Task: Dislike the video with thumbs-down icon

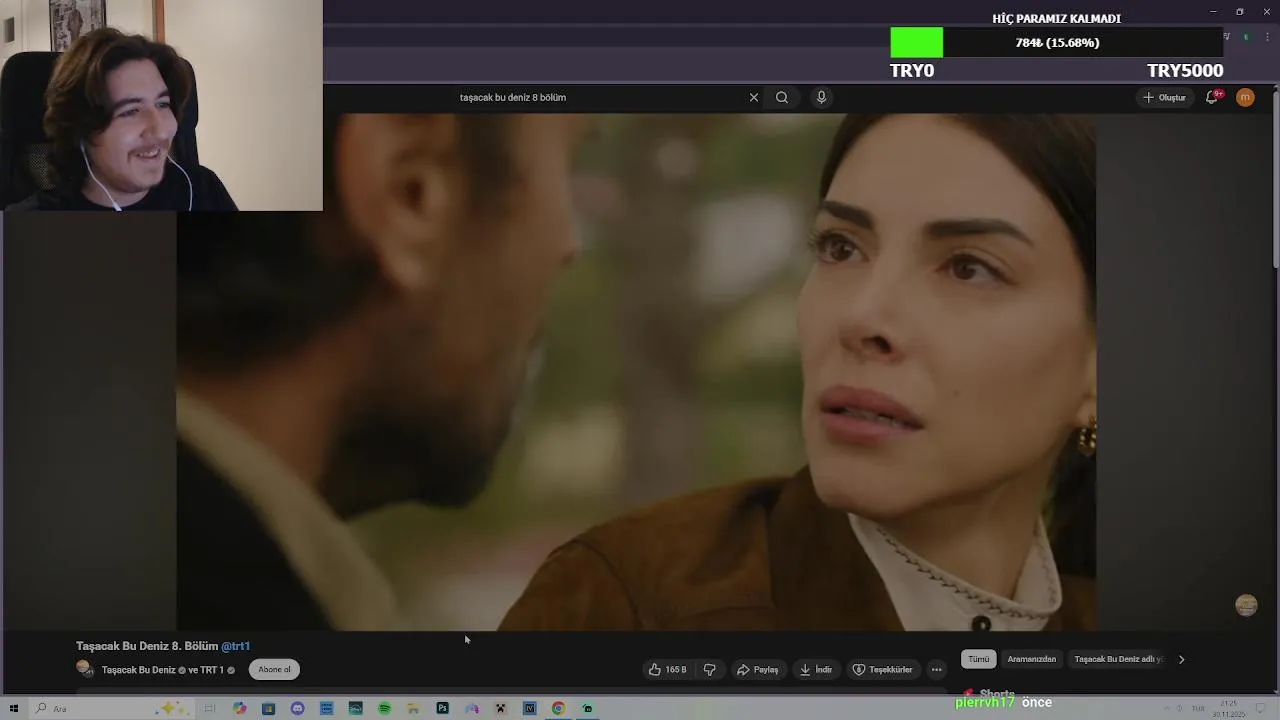Action: [x=710, y=669]
